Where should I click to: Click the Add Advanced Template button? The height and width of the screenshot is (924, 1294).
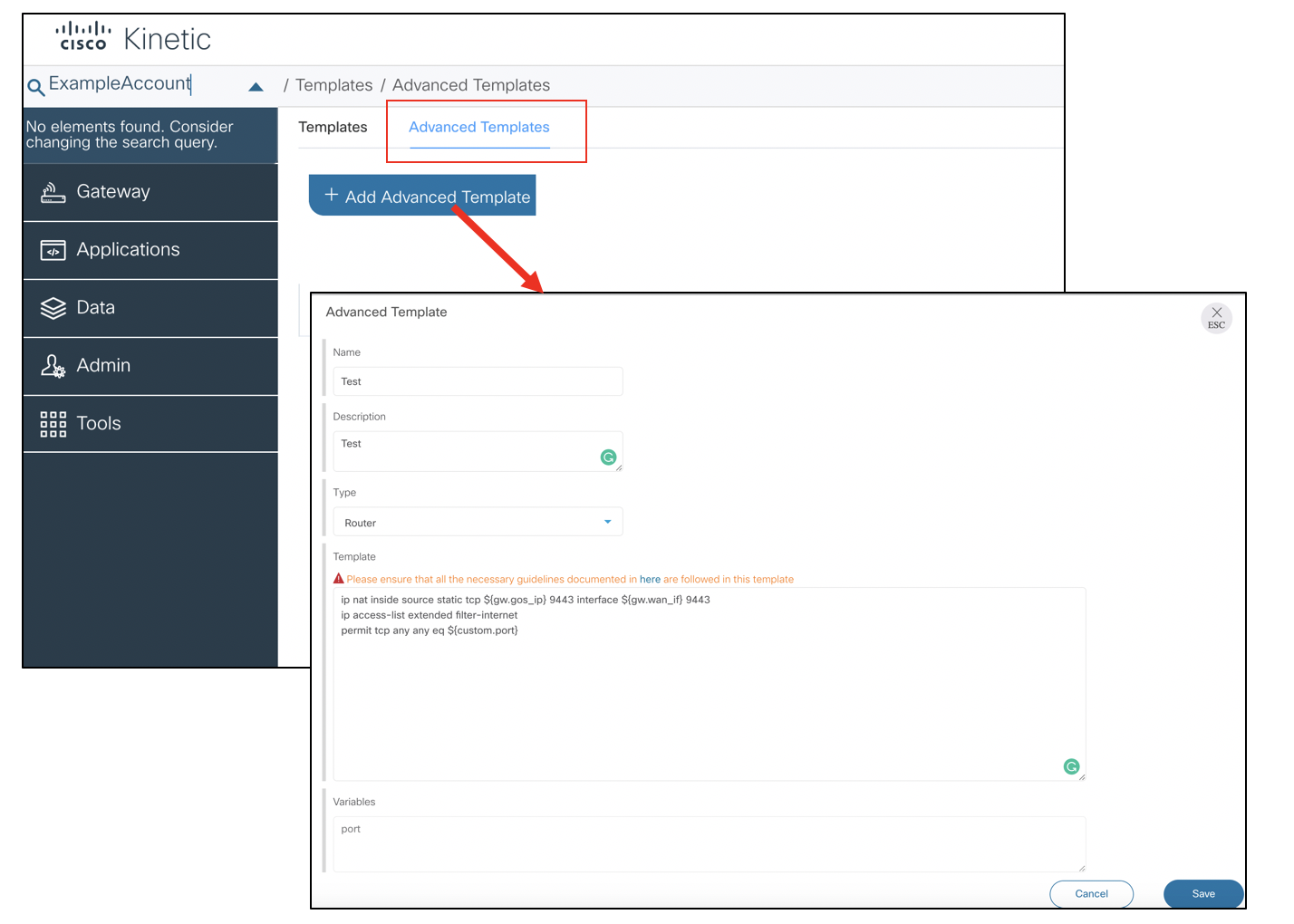(422, 196)
